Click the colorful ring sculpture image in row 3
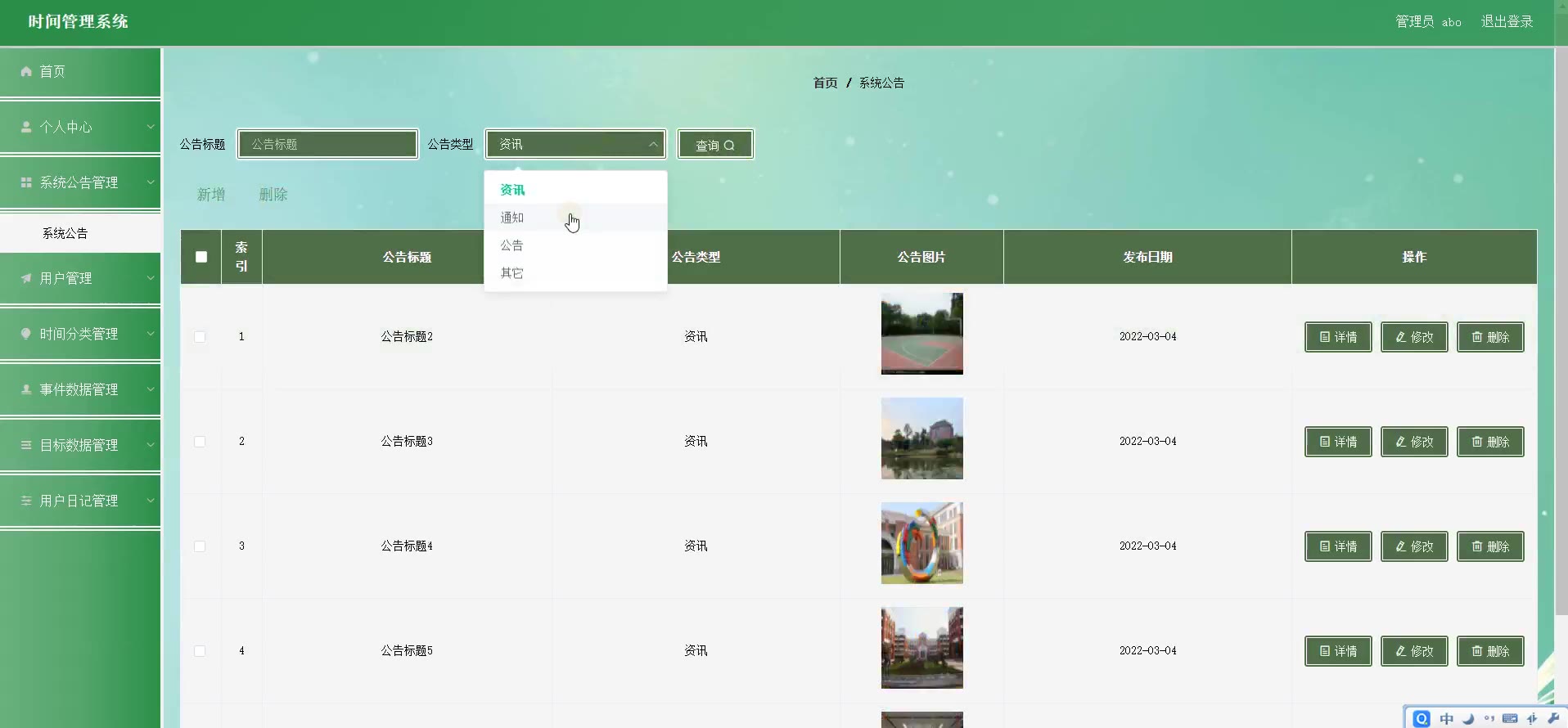Image resolution: width=1568 pixels, height=728 pixels. click(921, 543)
